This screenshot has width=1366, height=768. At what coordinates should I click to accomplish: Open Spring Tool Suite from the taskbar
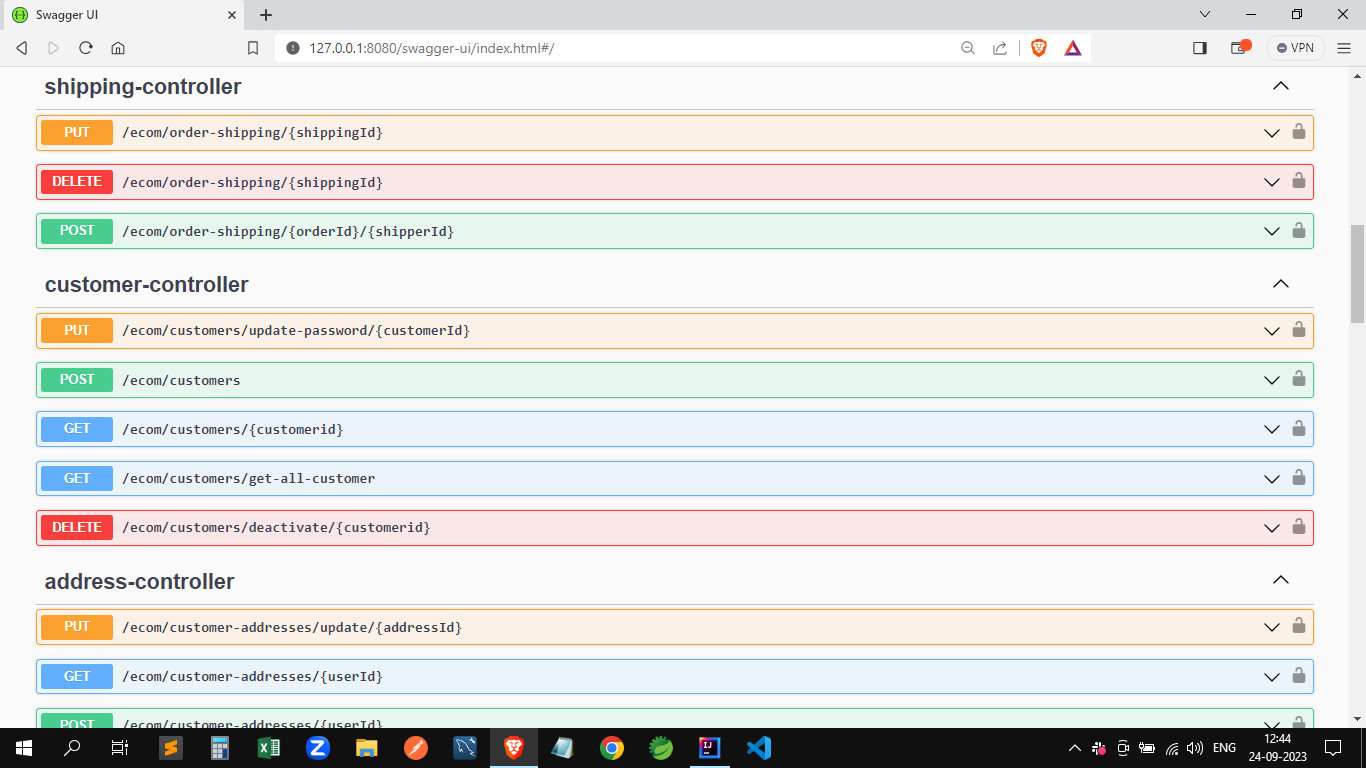tap(660, 747)
